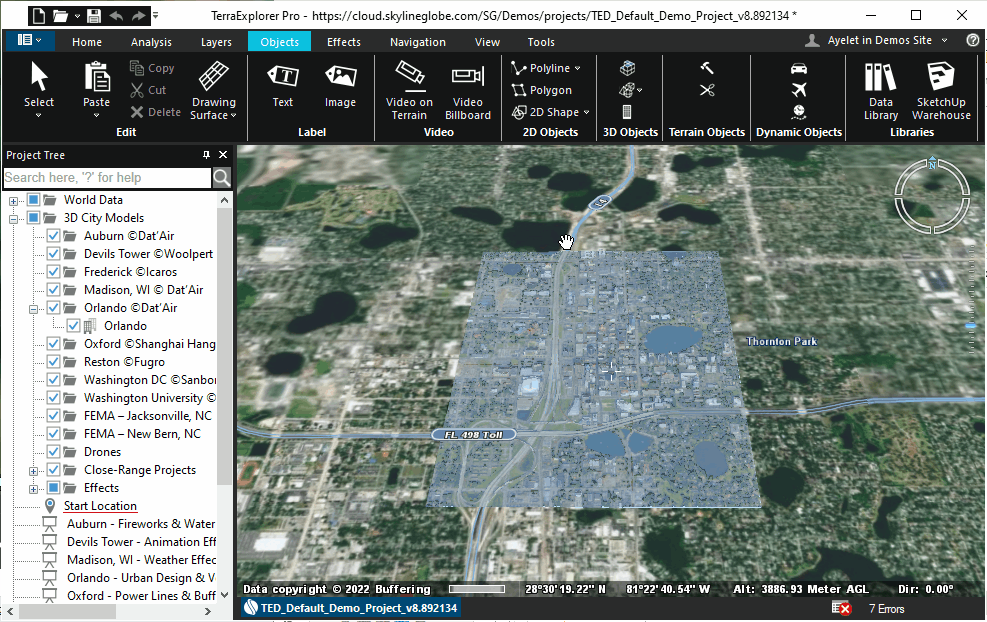The height and width of the screenshot is (622, 987).
Task: Add an Image label
Action: [341, 86]
